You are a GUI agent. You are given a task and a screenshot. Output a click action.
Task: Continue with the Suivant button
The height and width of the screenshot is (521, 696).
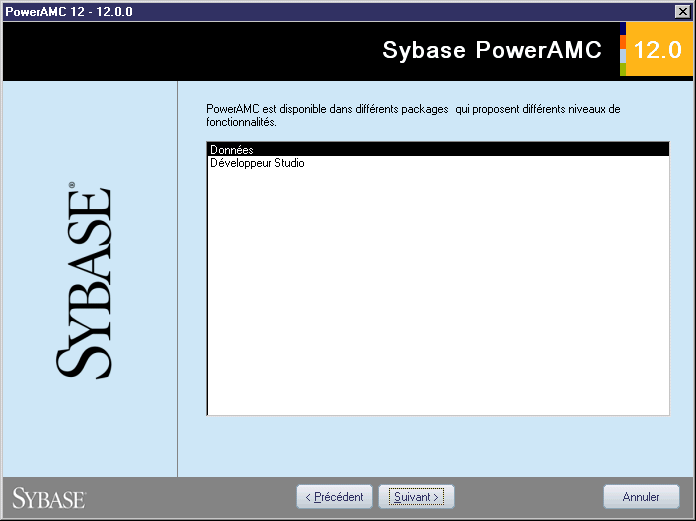point(416,497)
